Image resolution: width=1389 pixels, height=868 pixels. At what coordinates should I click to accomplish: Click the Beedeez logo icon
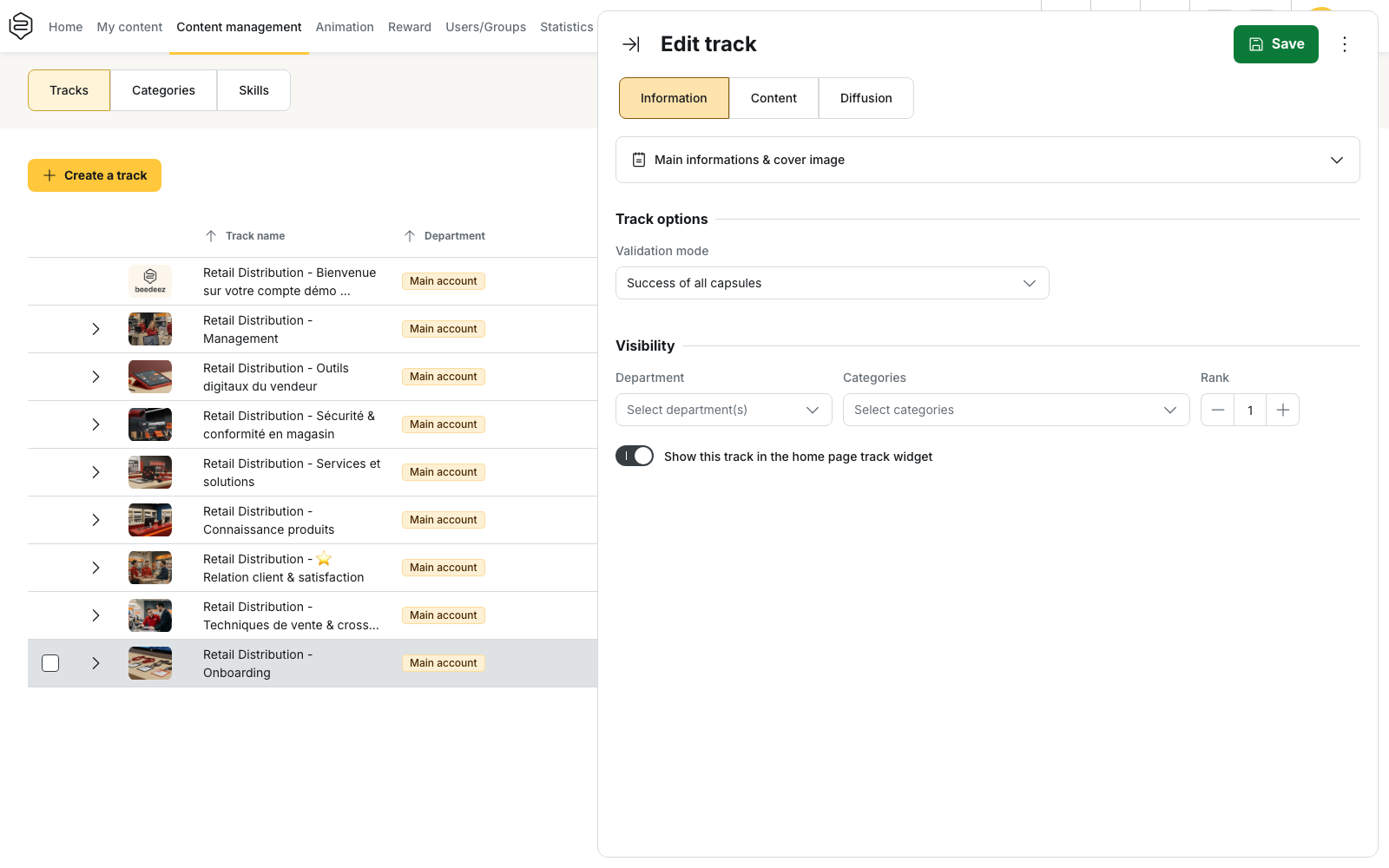tap(21, 26)
